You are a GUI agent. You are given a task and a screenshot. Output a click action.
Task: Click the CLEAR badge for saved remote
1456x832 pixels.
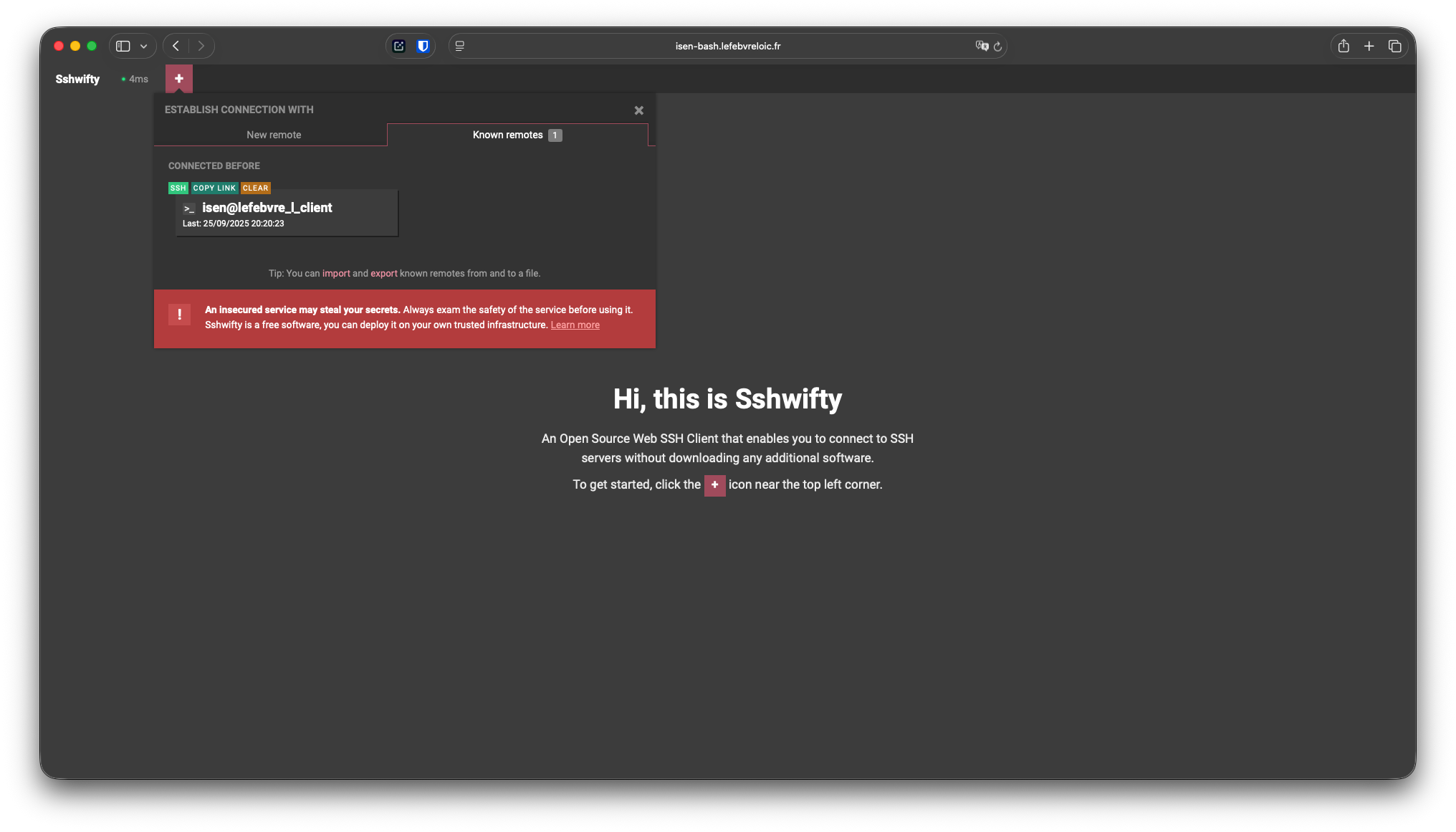(255, 188)
